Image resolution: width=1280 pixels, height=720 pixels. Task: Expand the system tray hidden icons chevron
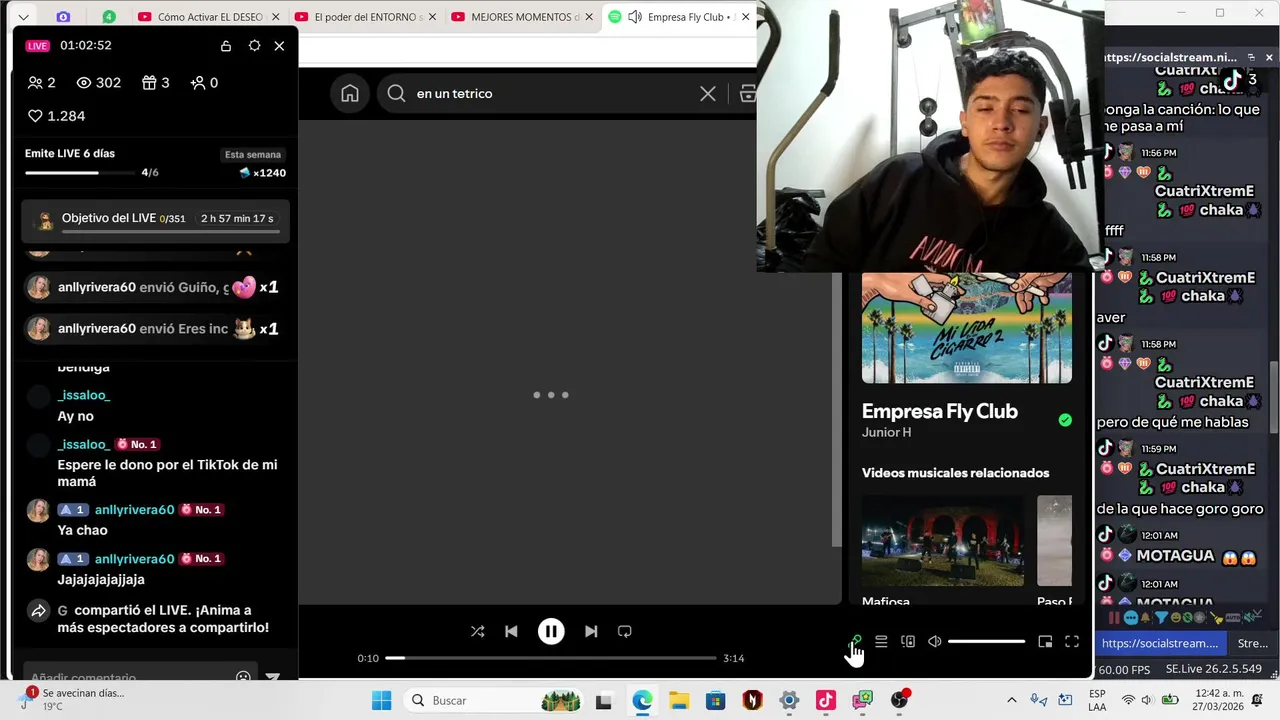click(1011, 700)
